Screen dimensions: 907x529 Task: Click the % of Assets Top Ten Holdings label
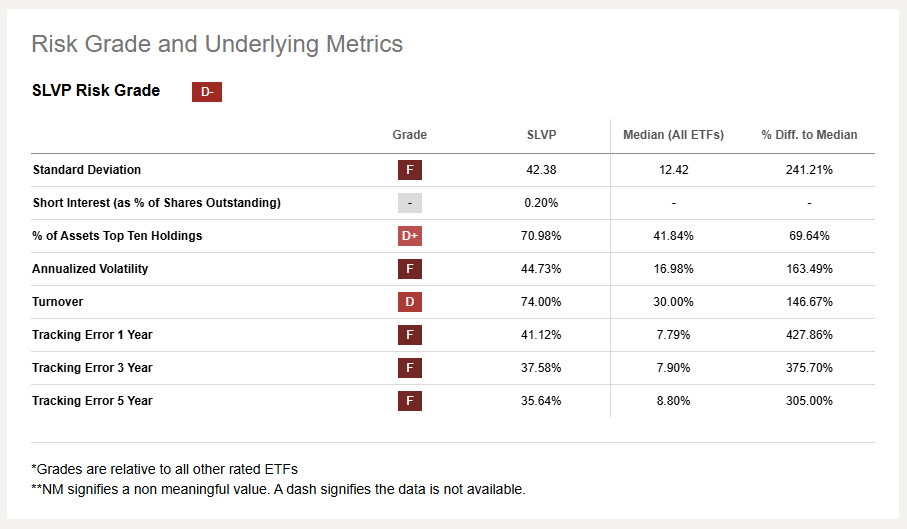(117, 236)
